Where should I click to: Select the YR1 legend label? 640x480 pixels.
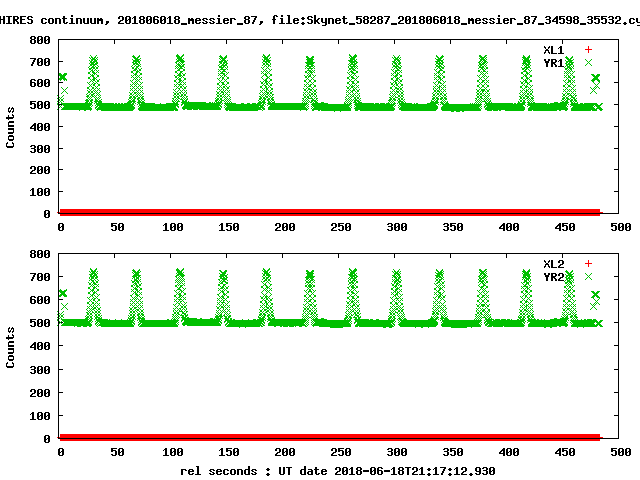pyautogui.click(x=553, y=63)
